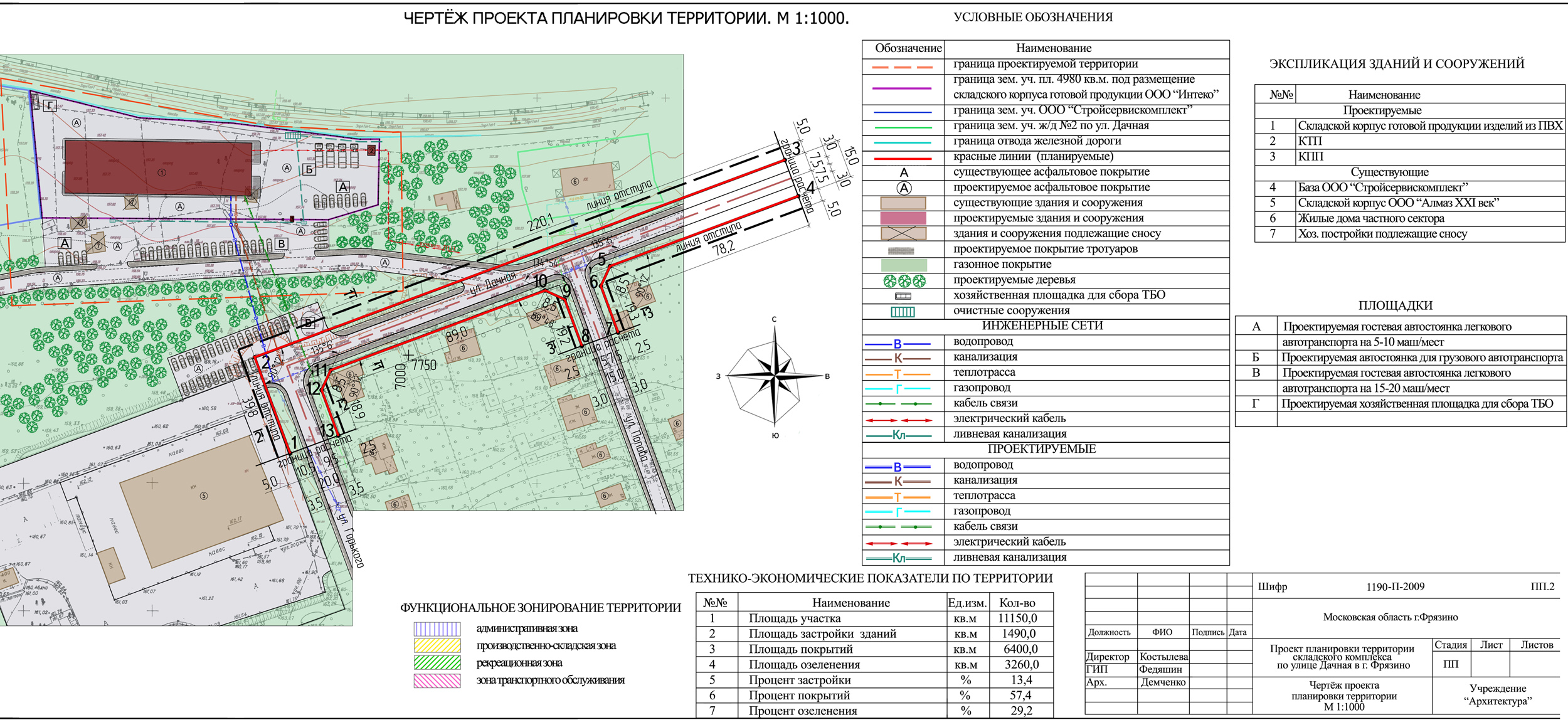
Task: Click the large dark red warehouse building
Action: pos(160,167)
